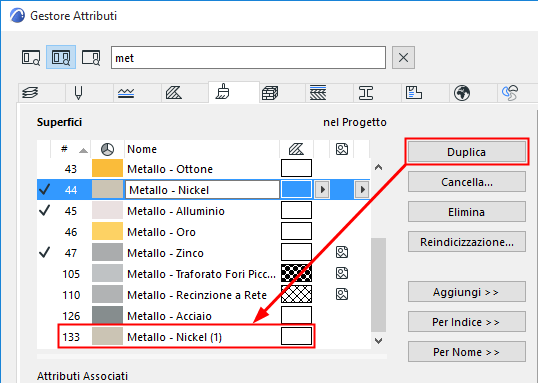Click the Duplica button
538x383 pixels.
click(466, 152)
